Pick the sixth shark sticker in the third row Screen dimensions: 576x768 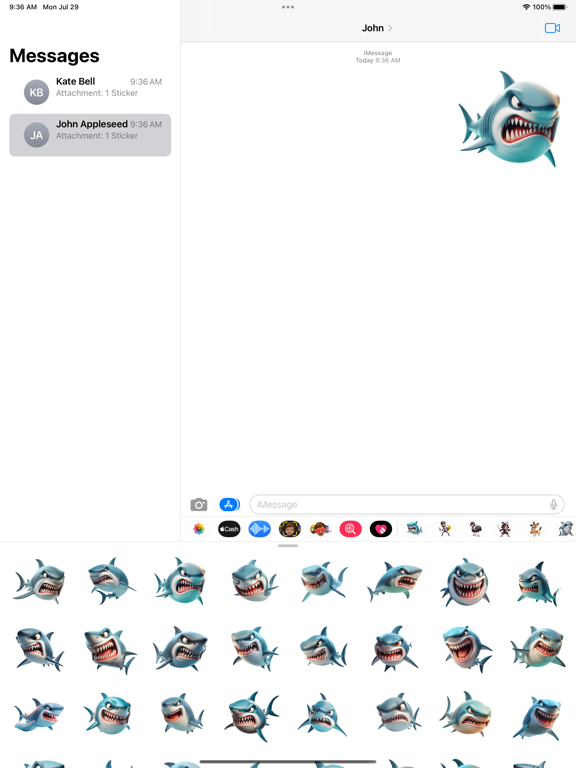[398, 713]
